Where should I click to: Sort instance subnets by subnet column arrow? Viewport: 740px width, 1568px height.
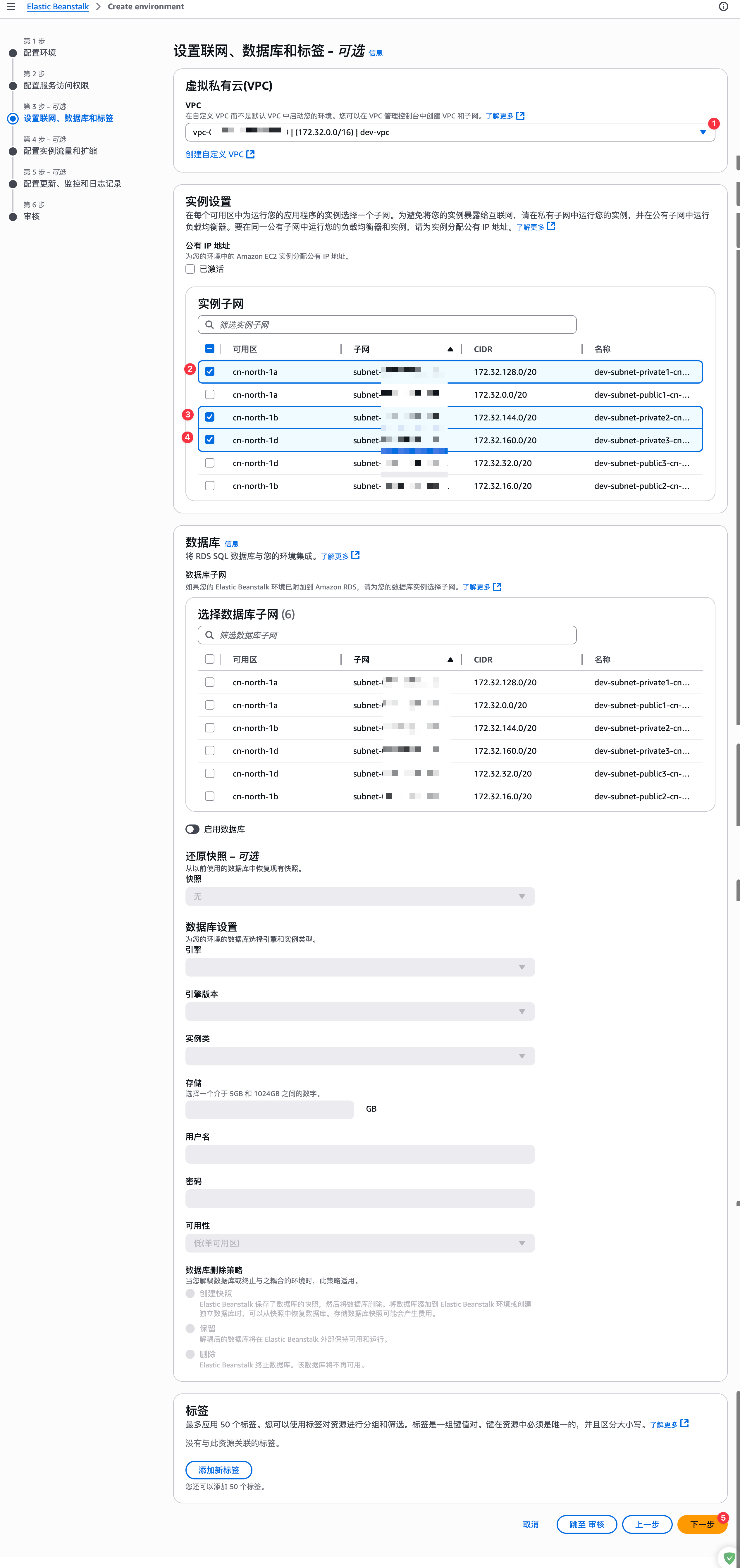(450, 349)
